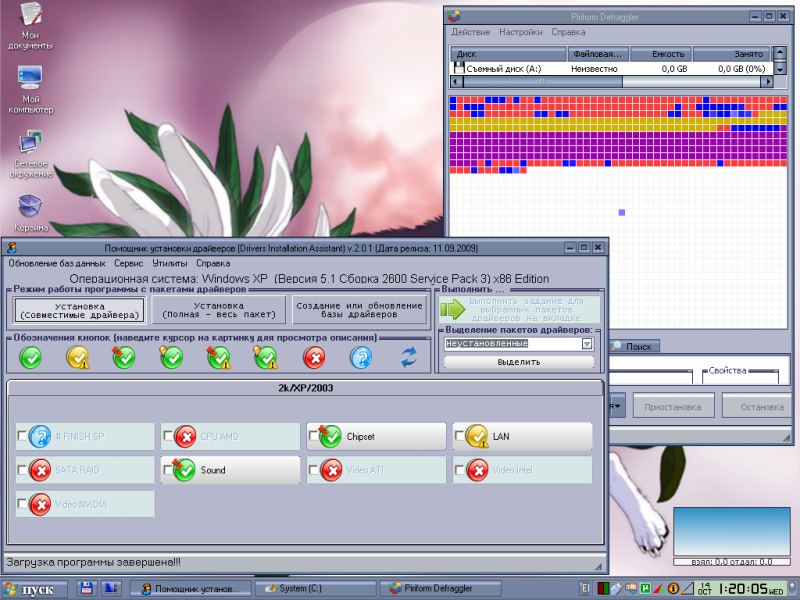Click the blue question mark legend icon
800x600 pixels.
coord(361,357)
